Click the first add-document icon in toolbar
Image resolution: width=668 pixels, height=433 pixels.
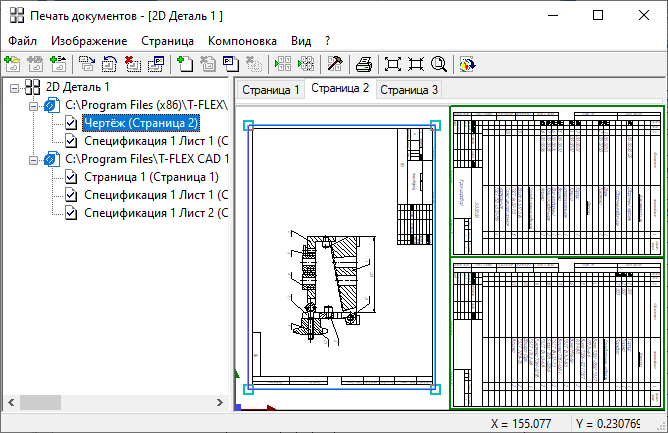(x=13, y=64)
